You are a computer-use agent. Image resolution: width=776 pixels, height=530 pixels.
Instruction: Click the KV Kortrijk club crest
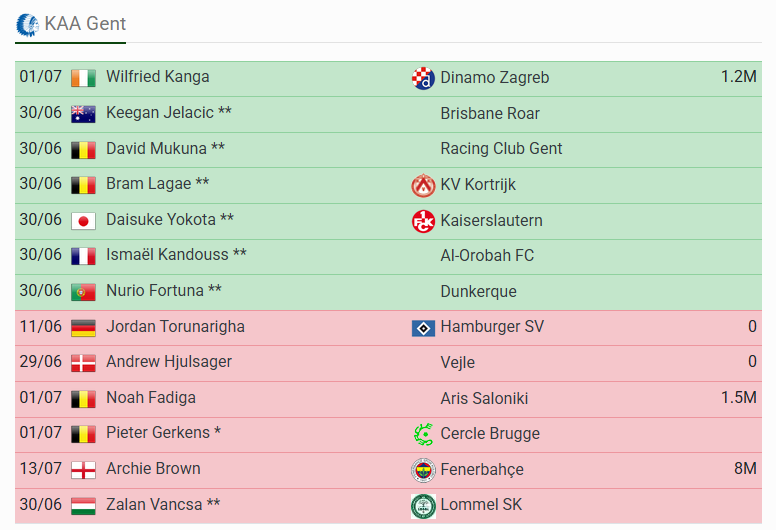point(423,185)
